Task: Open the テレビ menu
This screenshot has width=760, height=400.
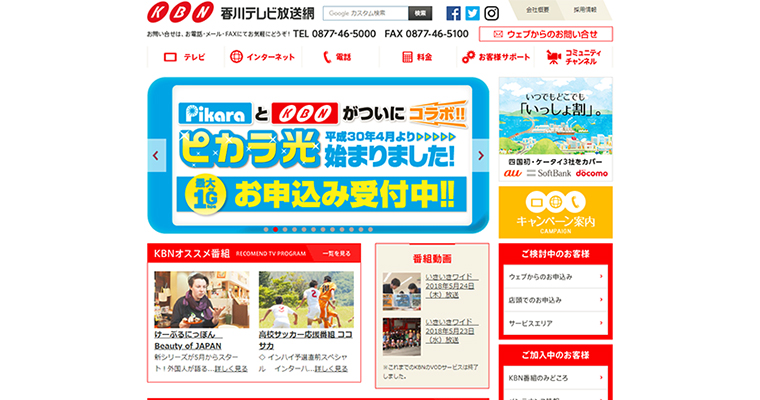Action: [186, 57]
